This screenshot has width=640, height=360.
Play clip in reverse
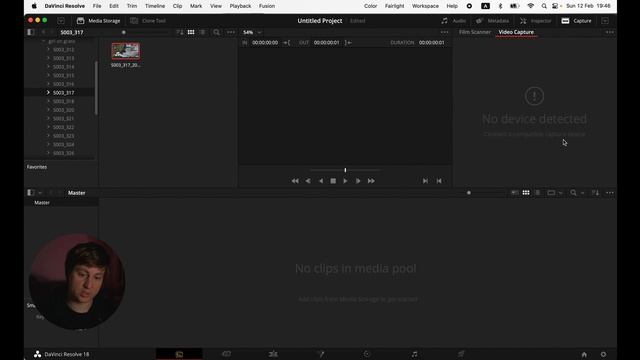[321, 181]
